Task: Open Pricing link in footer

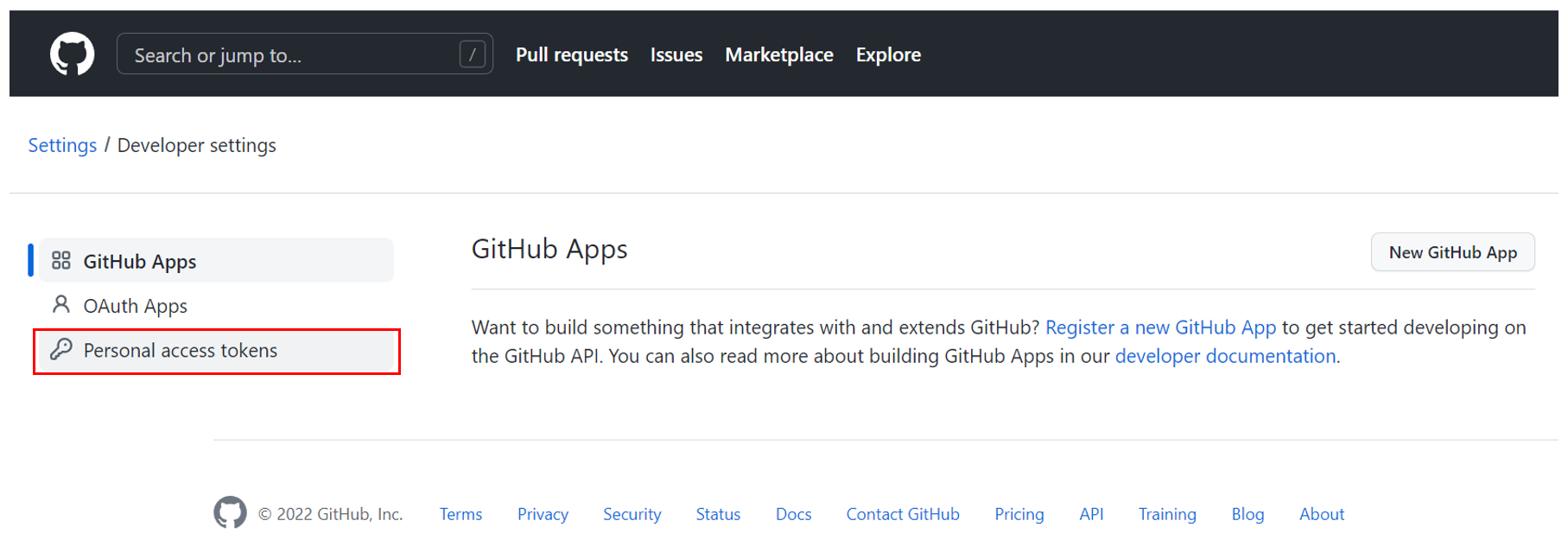Action: click(x=1019, y=514)
